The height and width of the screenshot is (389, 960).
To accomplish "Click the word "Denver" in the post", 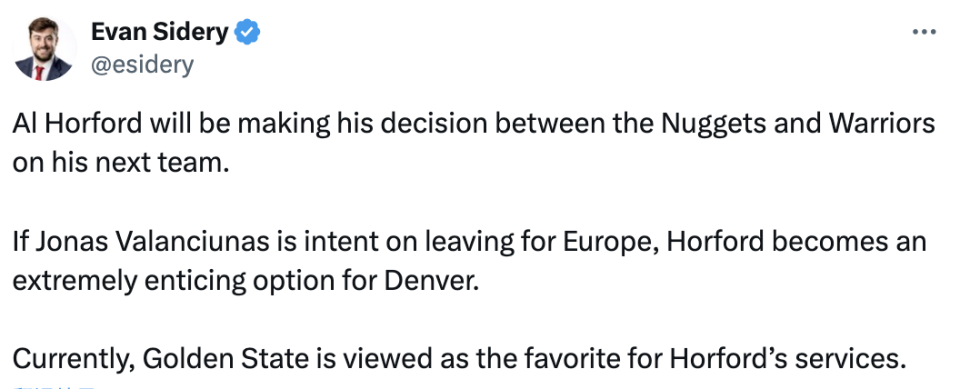I will 430,281.
